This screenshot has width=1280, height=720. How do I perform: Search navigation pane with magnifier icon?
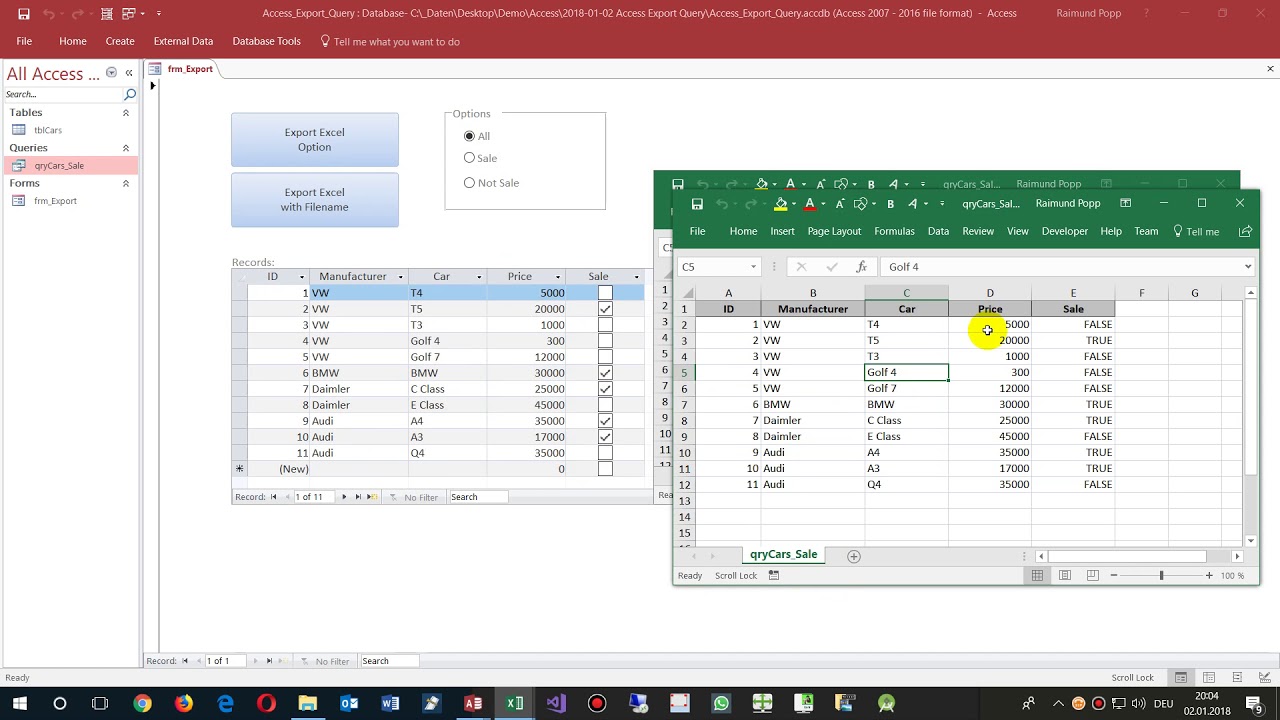[x=130, y=94]
